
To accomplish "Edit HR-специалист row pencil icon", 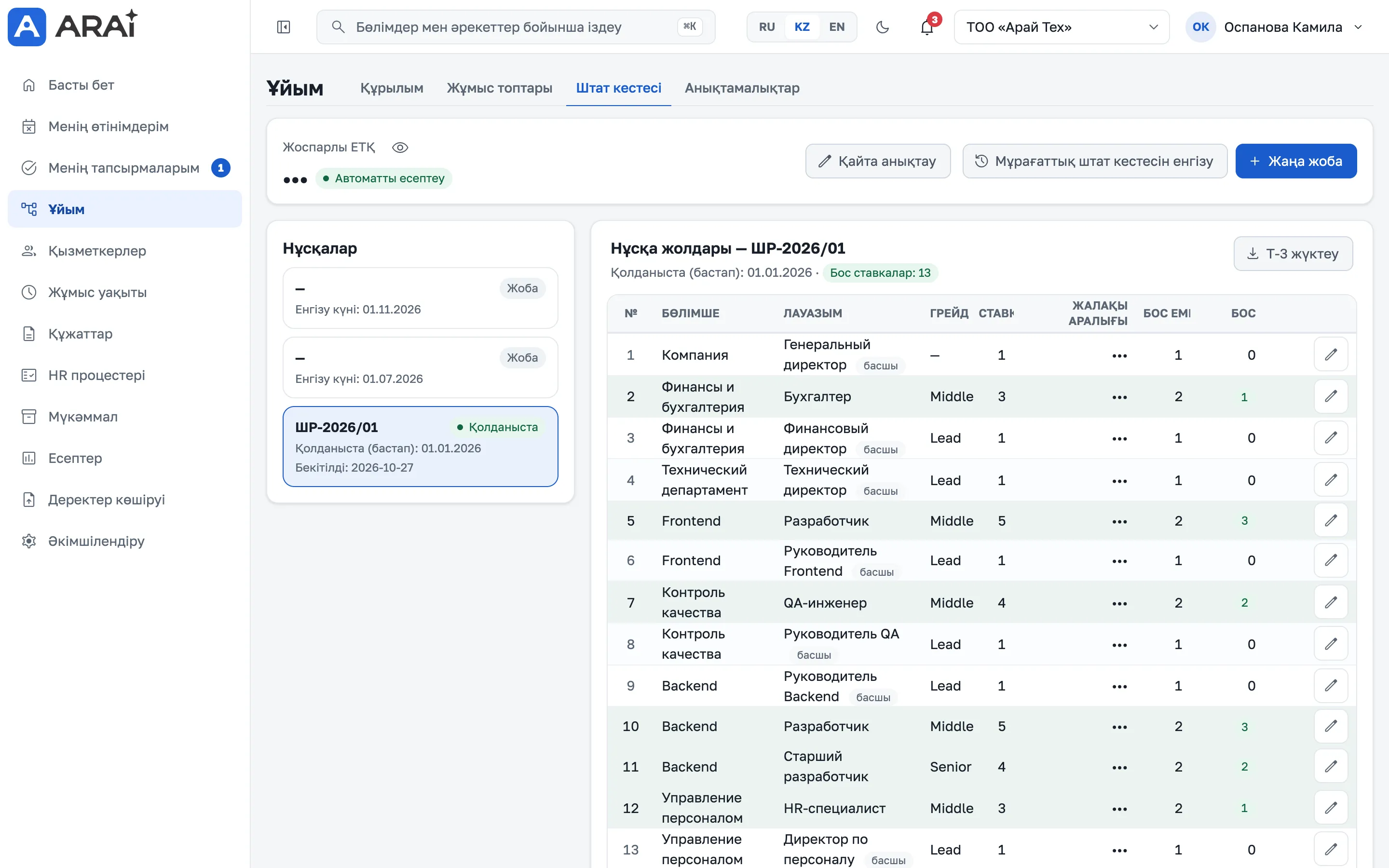I will tap(1331, 808).
